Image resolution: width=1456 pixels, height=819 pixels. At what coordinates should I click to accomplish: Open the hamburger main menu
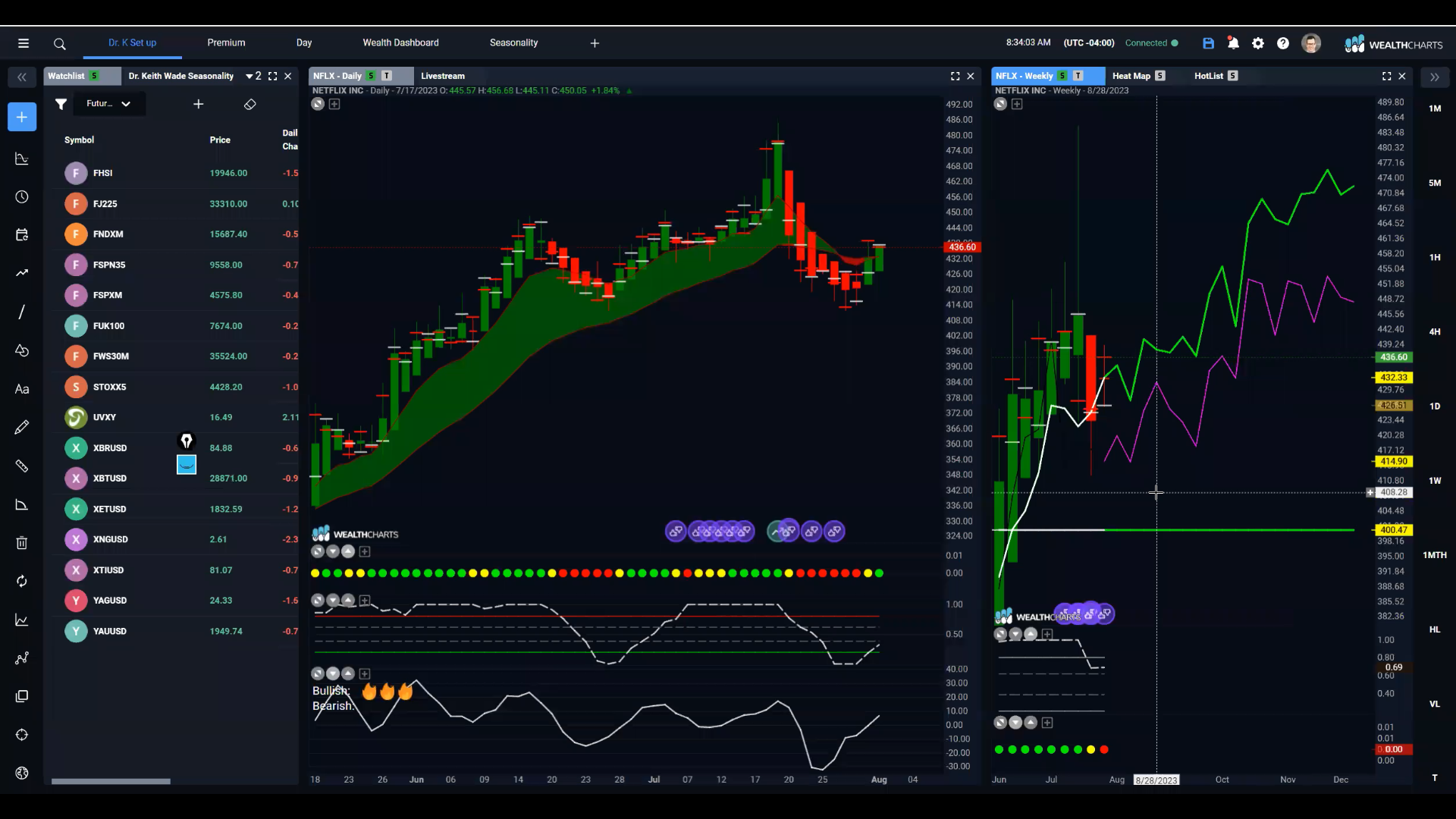click(24, 43)
